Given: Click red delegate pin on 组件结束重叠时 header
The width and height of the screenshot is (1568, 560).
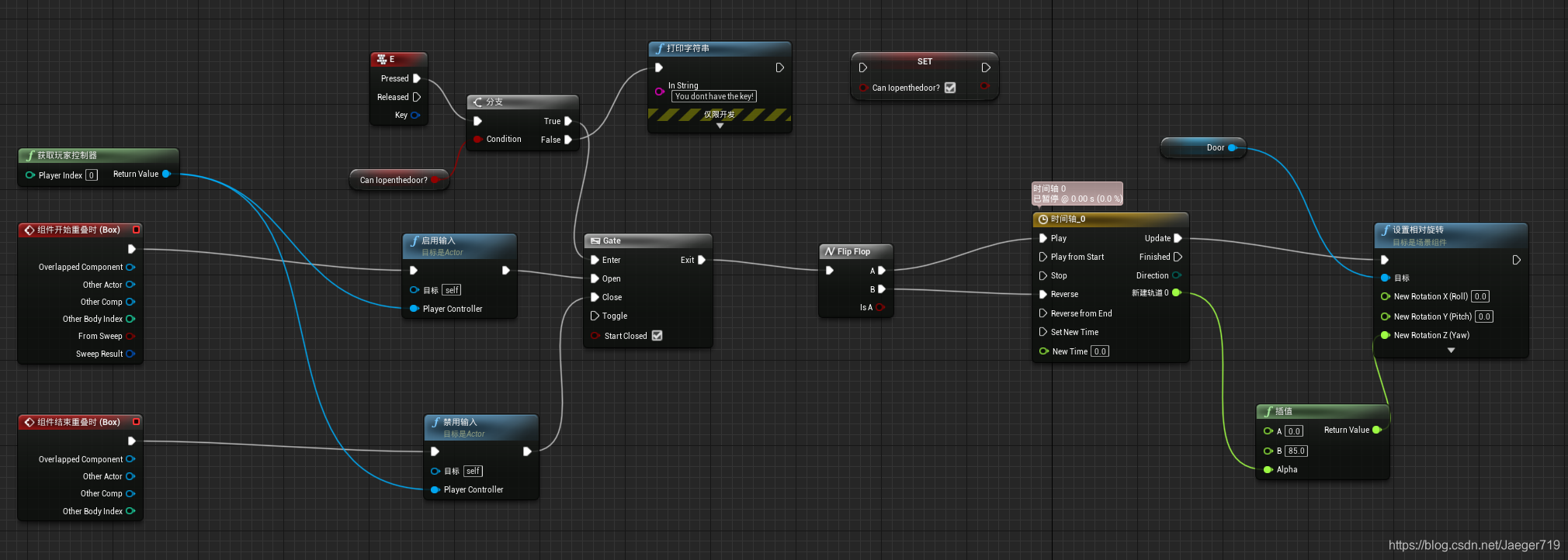Looking at the screenshot, I should tap(137, 422).
